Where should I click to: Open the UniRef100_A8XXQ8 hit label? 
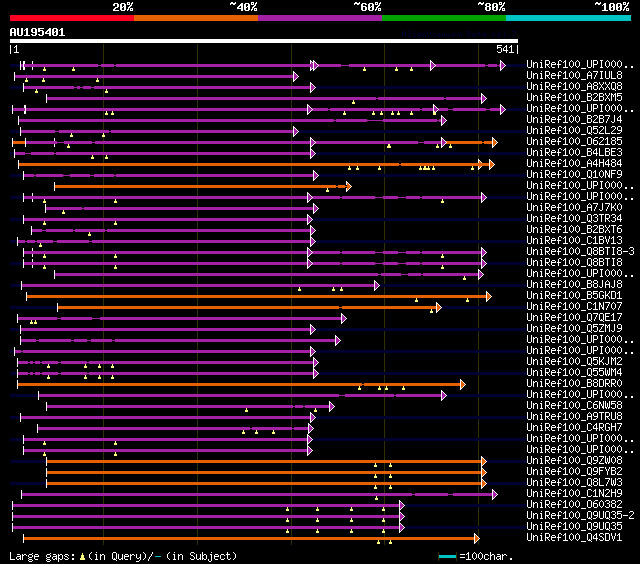[574, 87]
